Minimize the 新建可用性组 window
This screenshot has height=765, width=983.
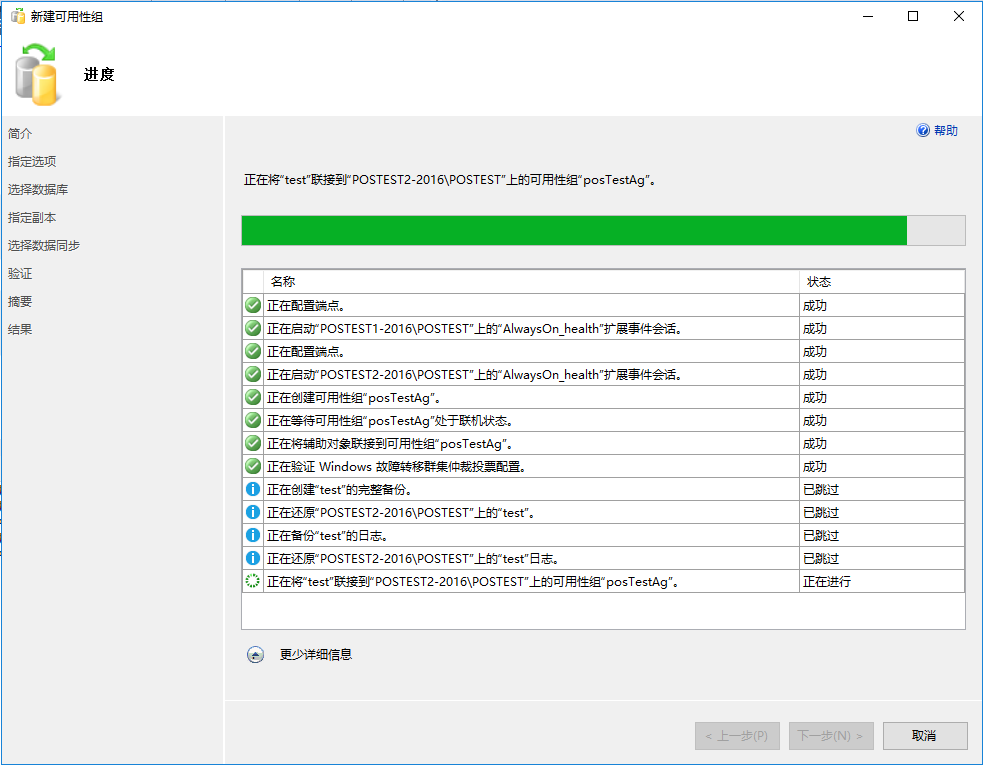point(868,16)
